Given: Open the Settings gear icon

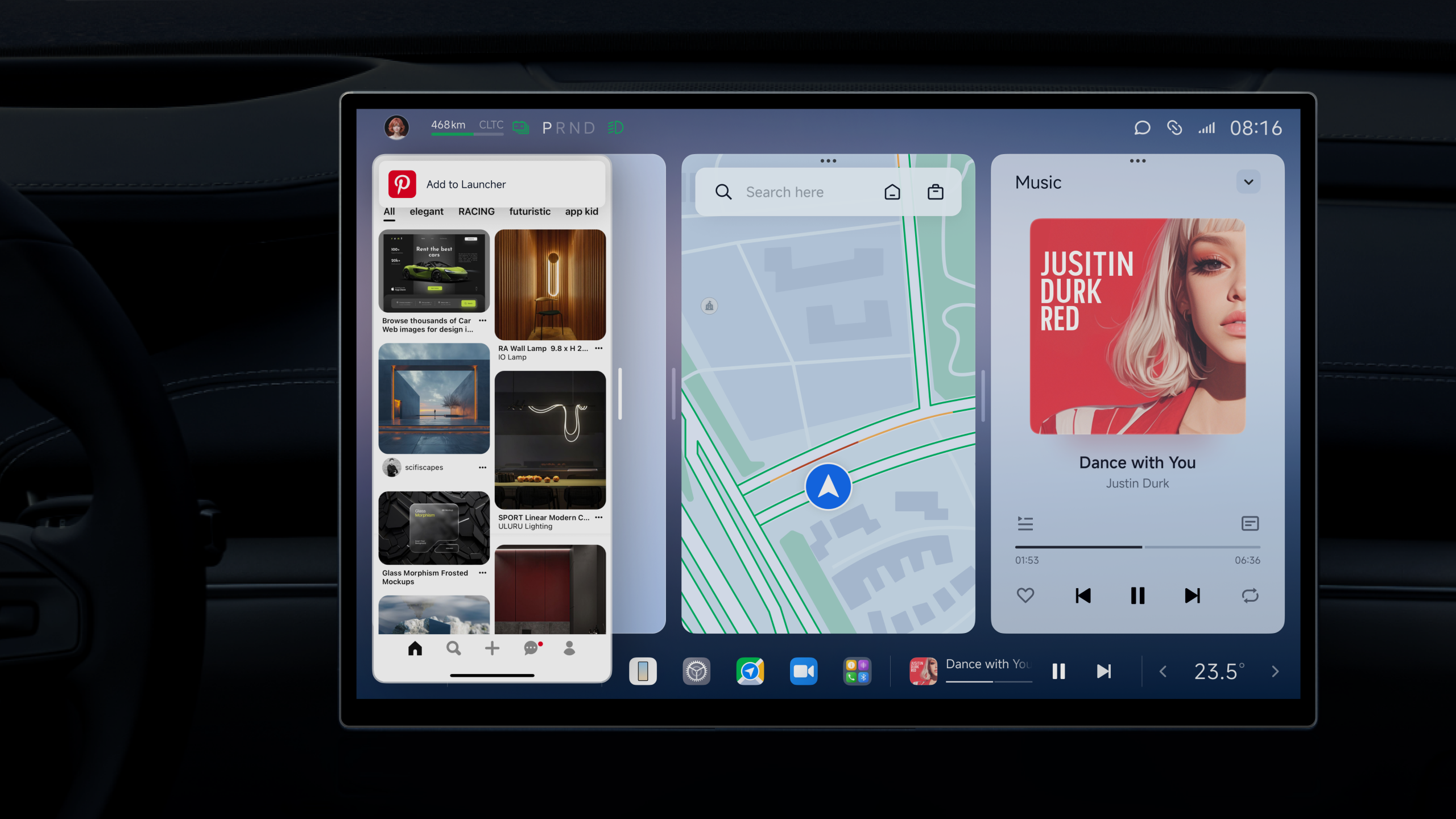Looking at the screenshot, I should [697, 671].
